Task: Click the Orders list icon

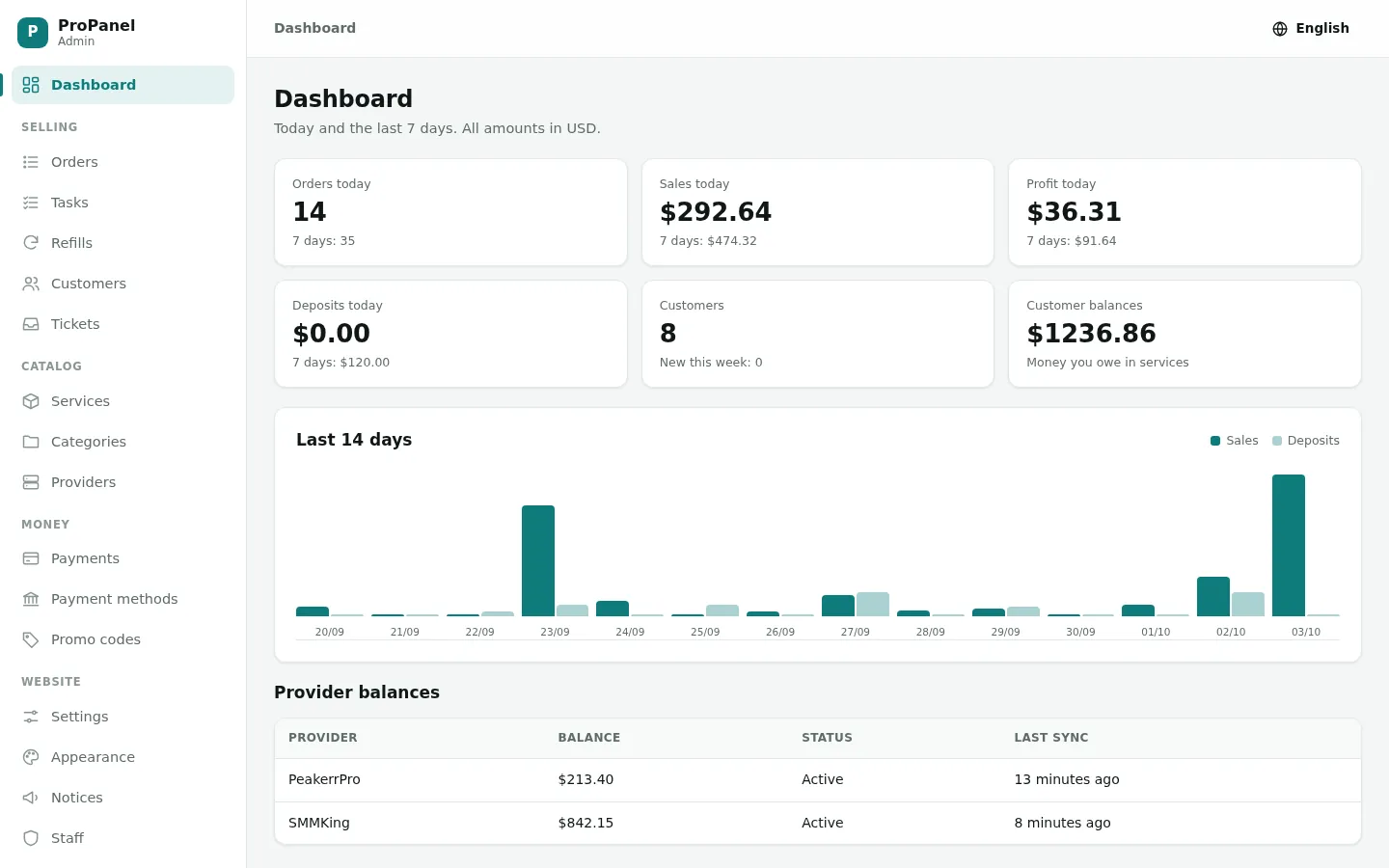Action: click(x=31, y=162)
